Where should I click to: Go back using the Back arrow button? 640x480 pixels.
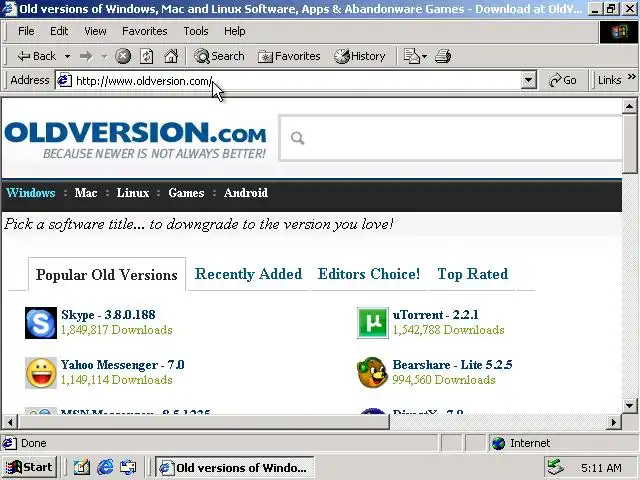click(x=36, y=56)
